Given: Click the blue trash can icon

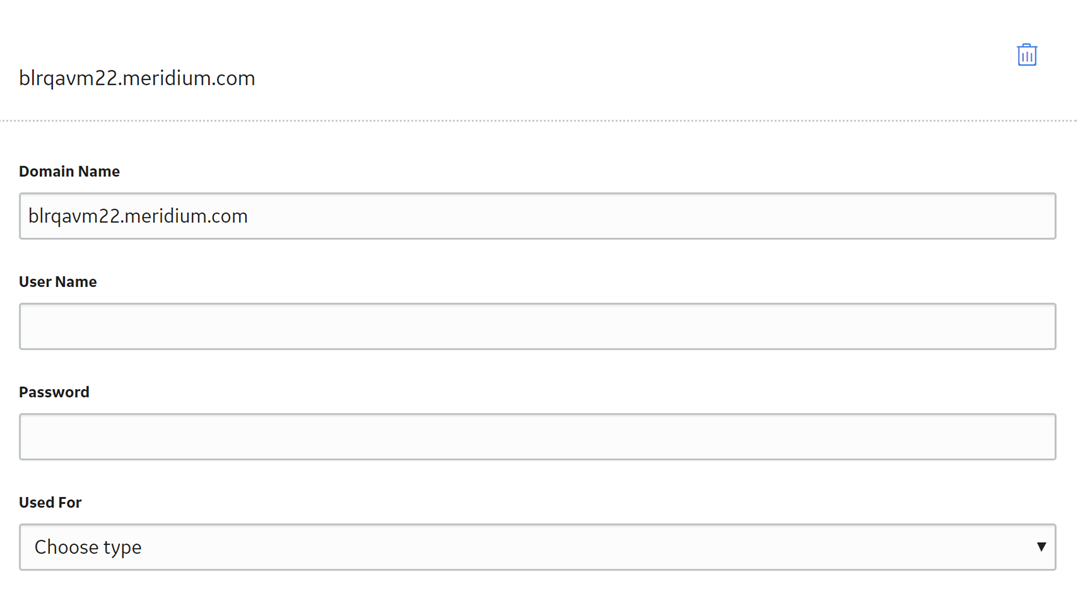Looking at the screenshot, I should pos(1026,55).
